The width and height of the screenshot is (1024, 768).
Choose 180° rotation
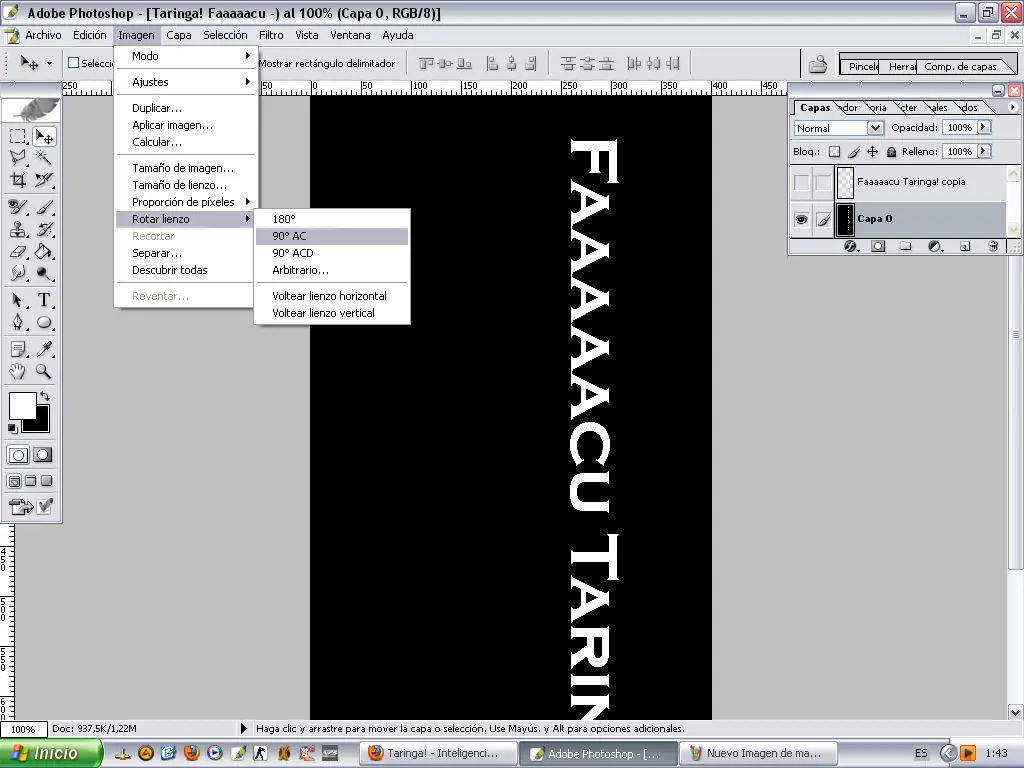(x=332, y=219)
